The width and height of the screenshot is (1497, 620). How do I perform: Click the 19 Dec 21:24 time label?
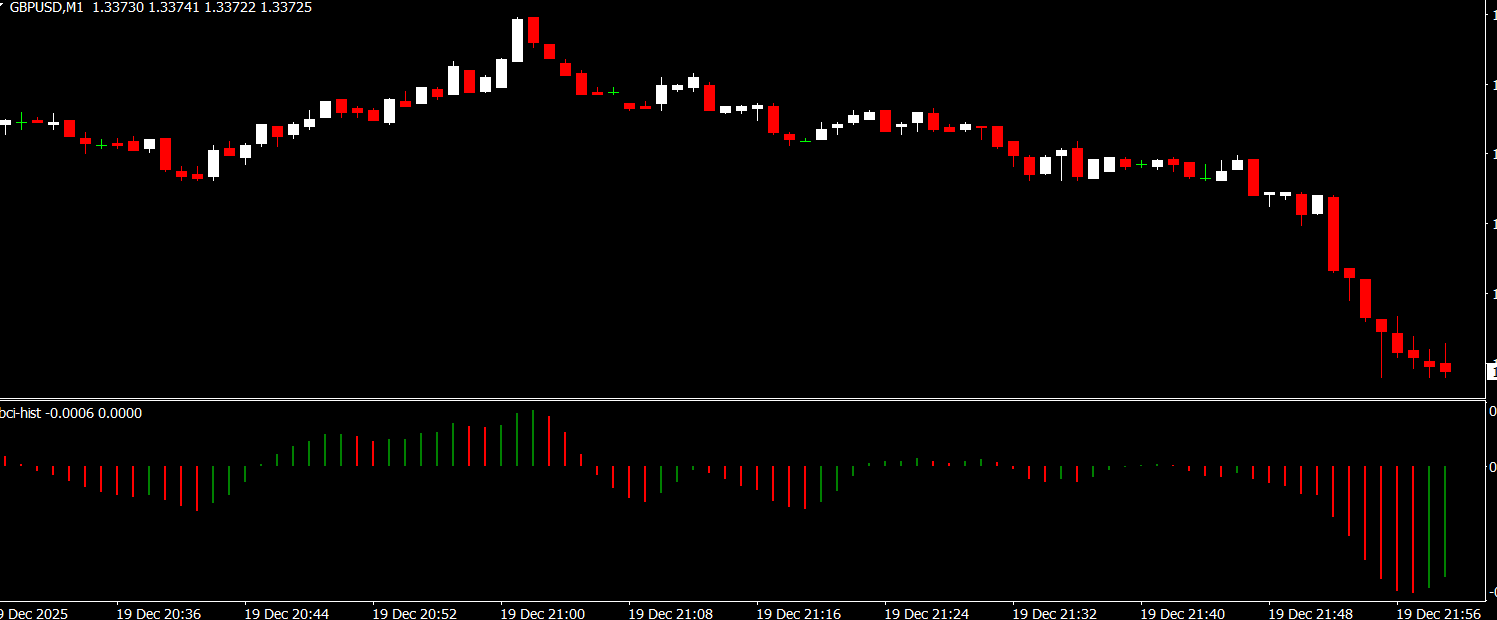pyautogui.click(x=926, y=612)
